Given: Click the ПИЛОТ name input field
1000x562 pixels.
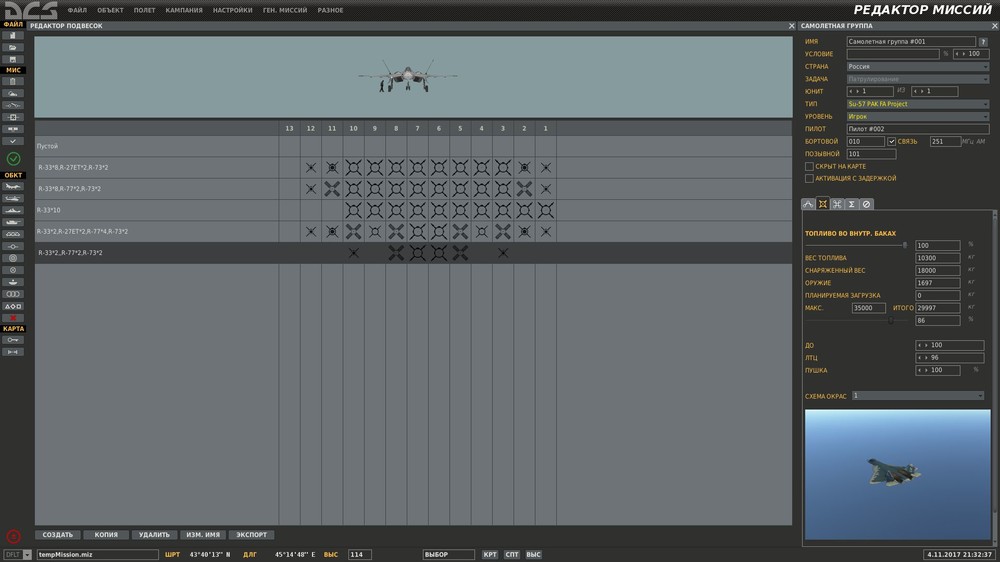Looking at the screenshot, I should [x=918, y=129].
